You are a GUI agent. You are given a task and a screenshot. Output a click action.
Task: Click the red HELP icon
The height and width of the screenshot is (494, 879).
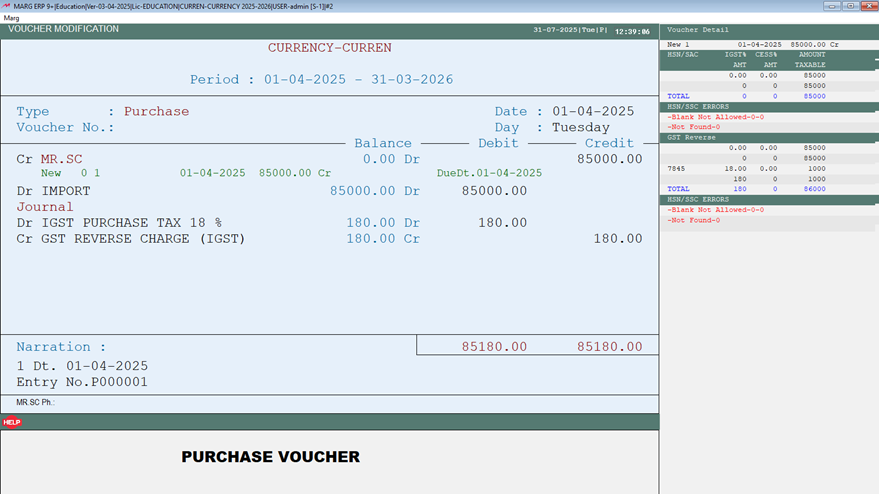point(12,423)
